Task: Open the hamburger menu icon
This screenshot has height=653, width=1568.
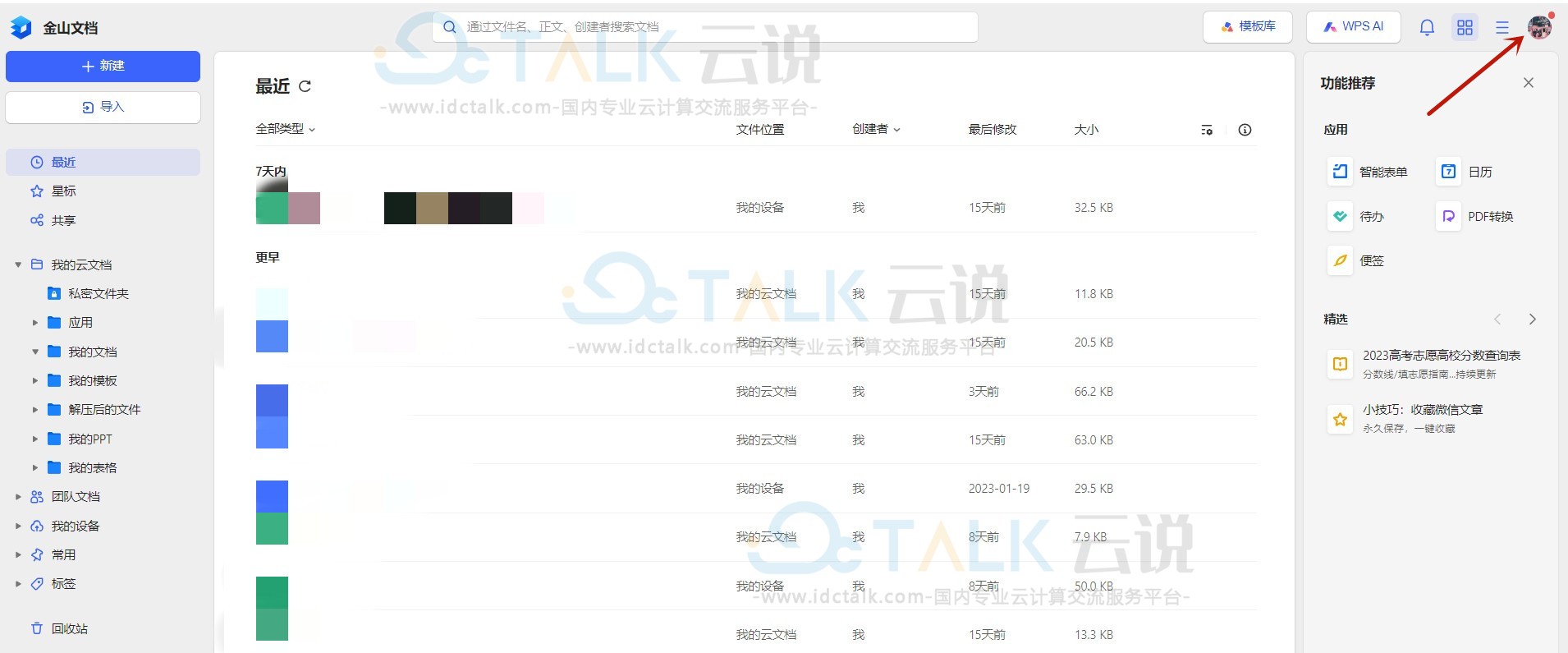Action: (1502, 27)
